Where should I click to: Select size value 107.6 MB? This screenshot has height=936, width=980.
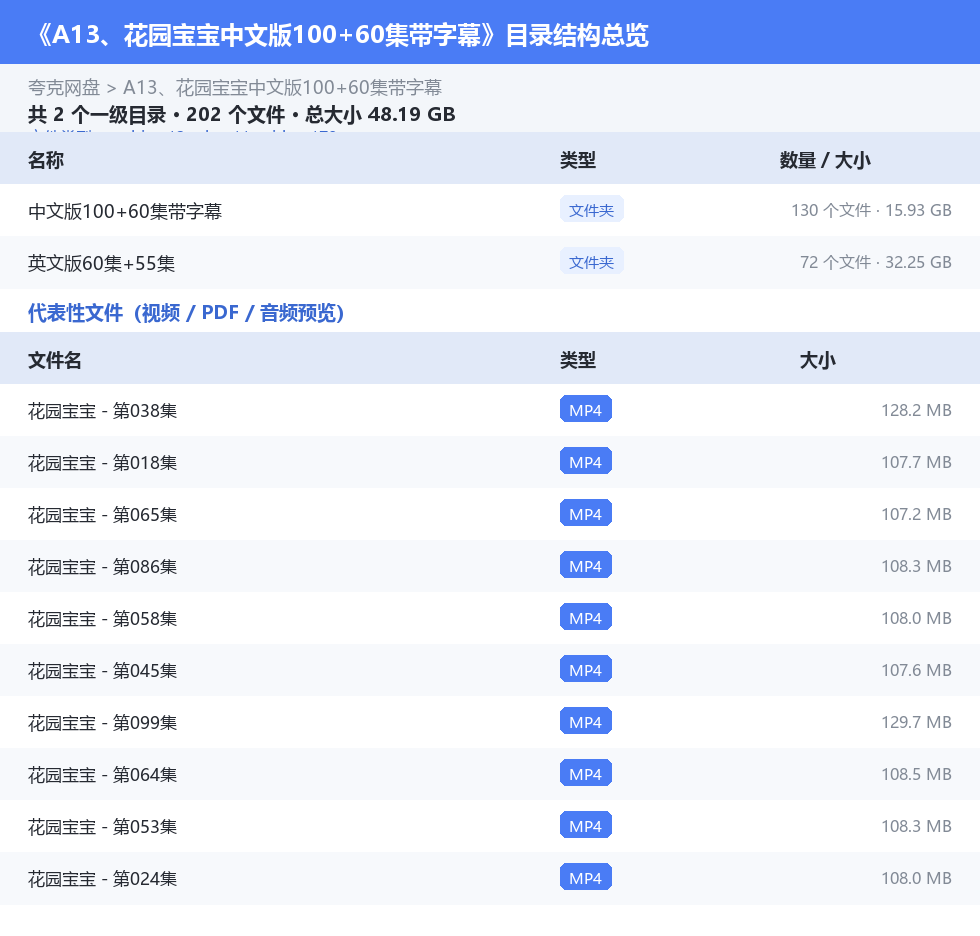[916, 670]
